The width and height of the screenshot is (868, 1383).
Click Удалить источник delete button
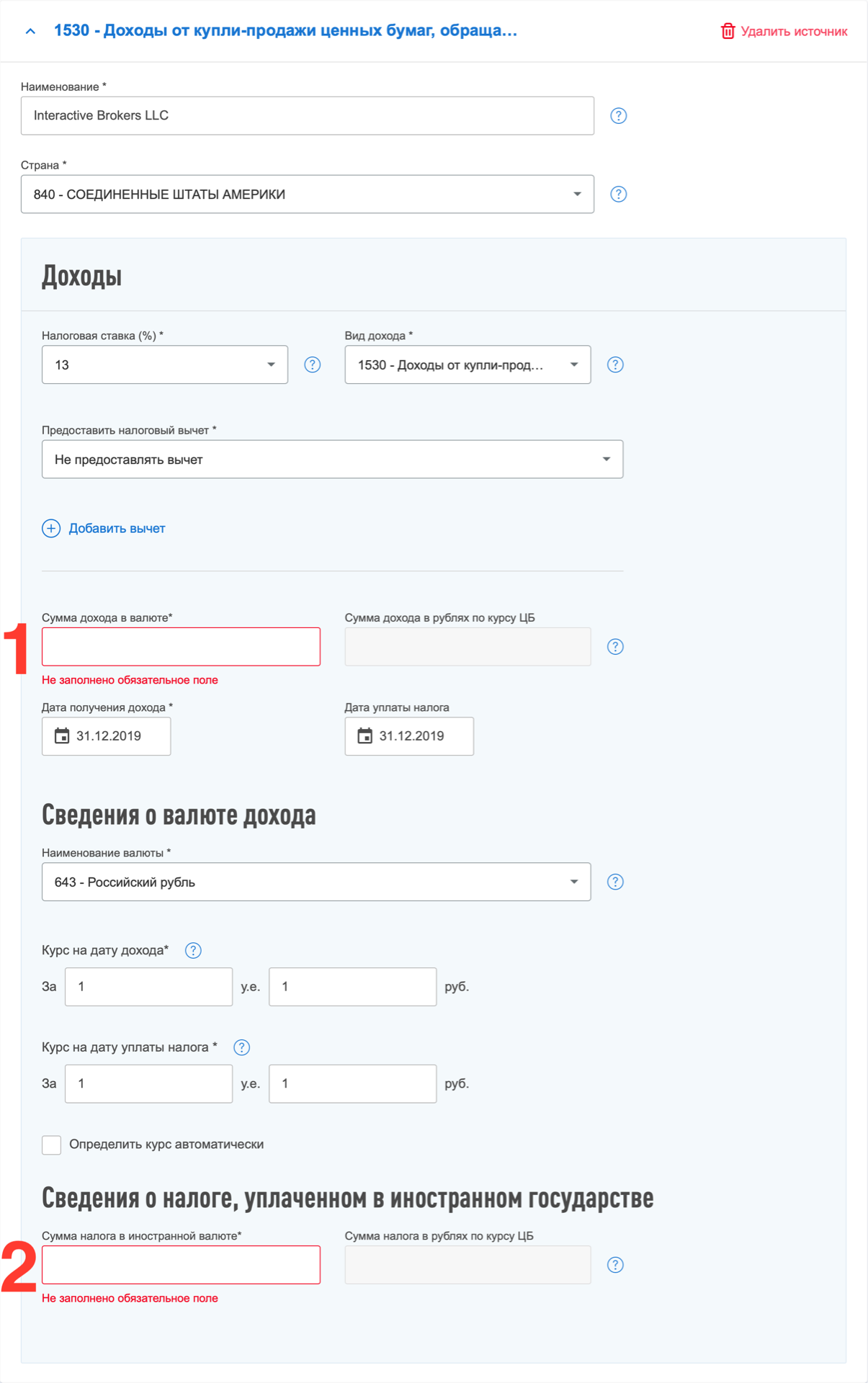coord(784,32)
